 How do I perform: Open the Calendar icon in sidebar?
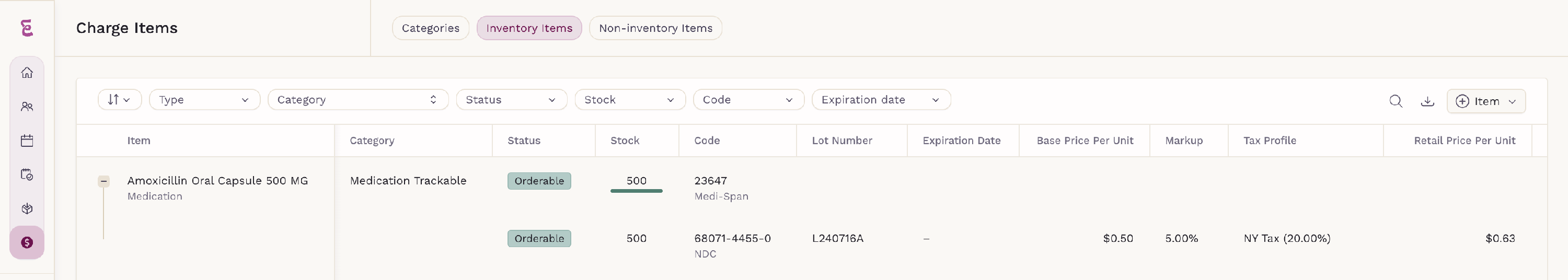click(x=27, y=141)
